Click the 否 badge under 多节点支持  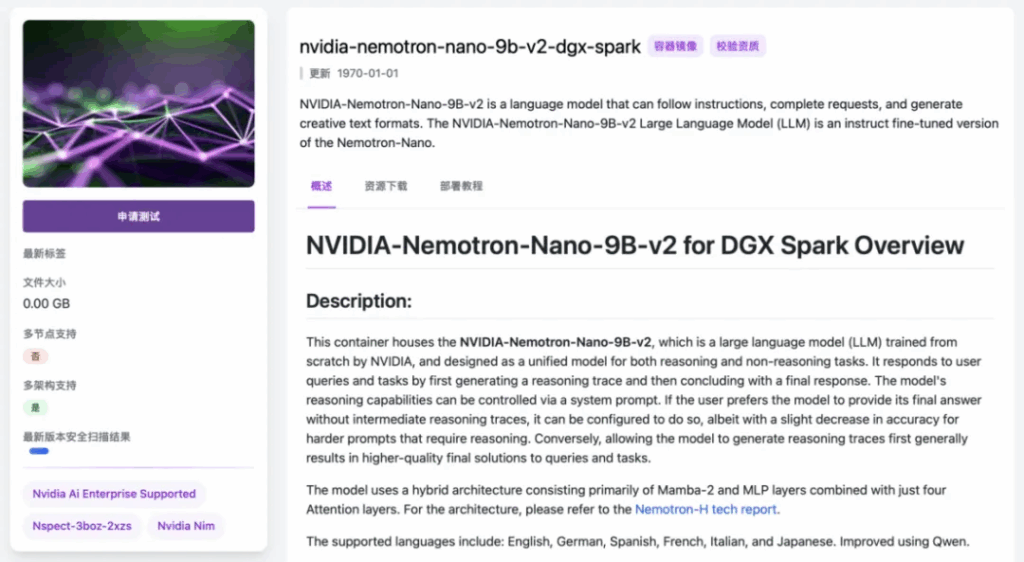coord(35,357)
